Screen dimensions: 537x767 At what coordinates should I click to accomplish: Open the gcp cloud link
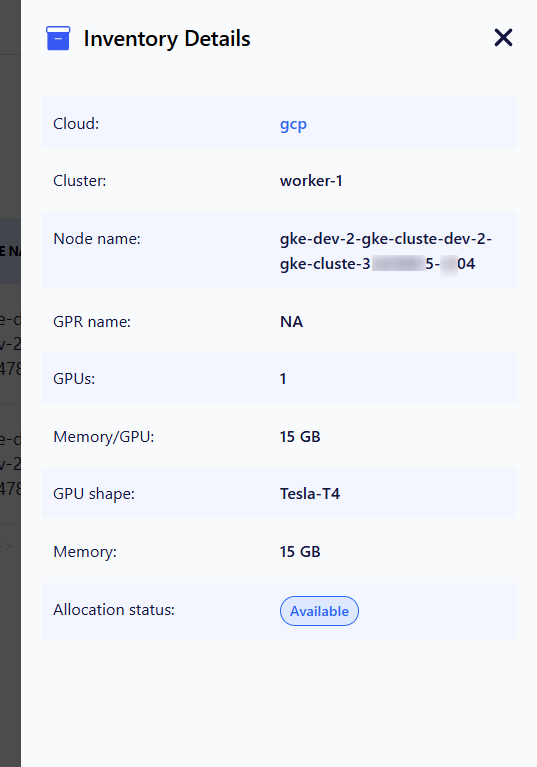pyautogui.click(x=293, y=124)
